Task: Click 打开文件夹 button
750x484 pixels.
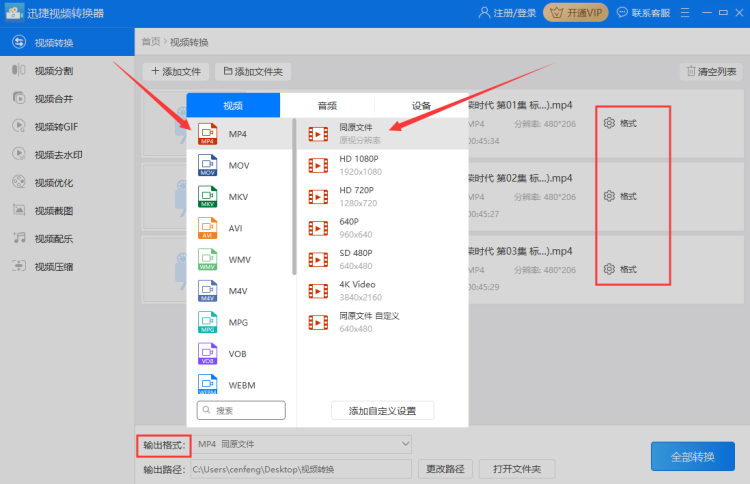Action: coord(517,469)
